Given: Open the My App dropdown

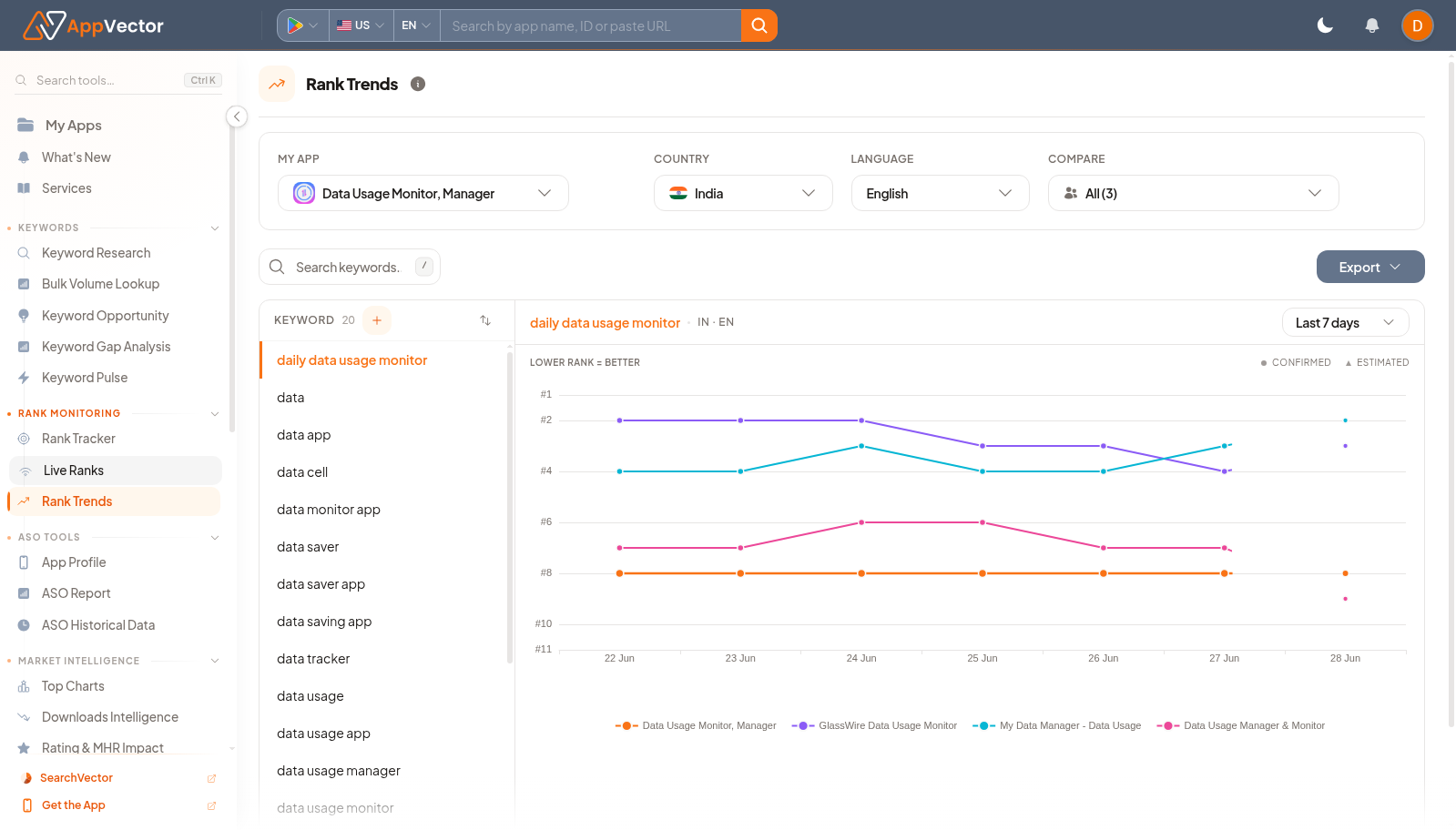Looking at the screenshot, I should pyautogui.click(x=423, y=193).
